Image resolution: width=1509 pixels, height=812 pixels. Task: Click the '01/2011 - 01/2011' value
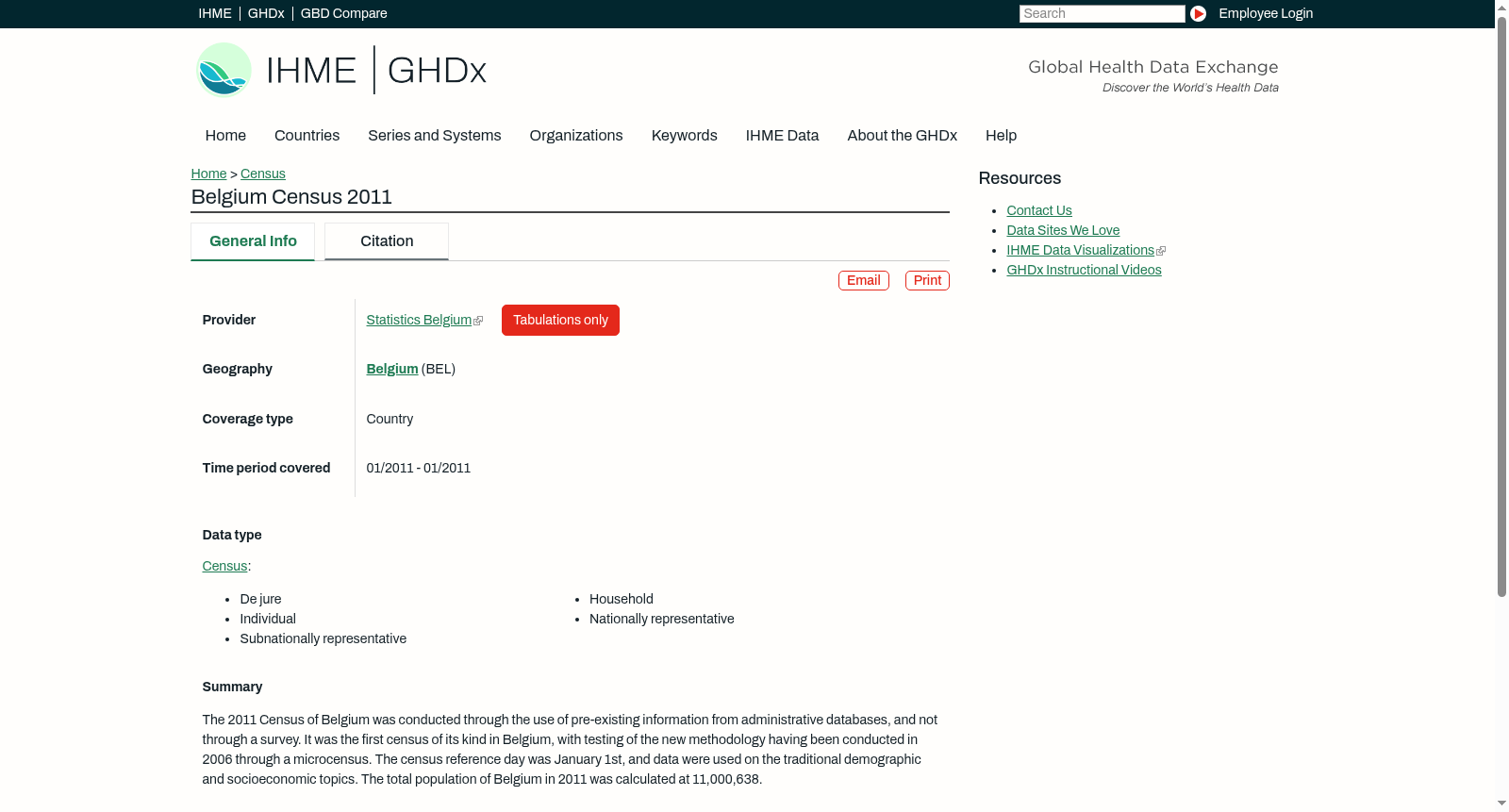(x=419, y=468)
